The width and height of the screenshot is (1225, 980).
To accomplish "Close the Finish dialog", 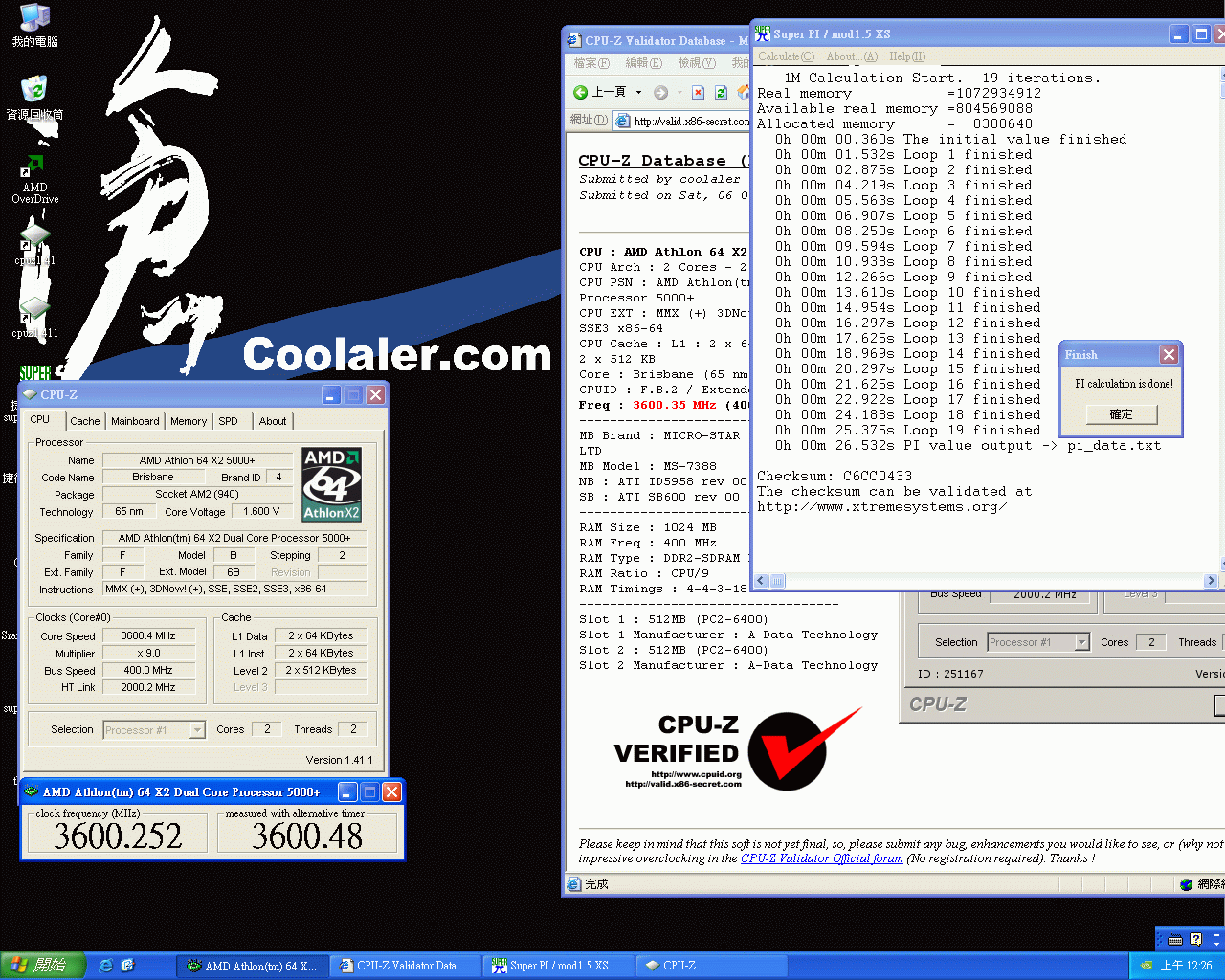I will (1169, 354).
